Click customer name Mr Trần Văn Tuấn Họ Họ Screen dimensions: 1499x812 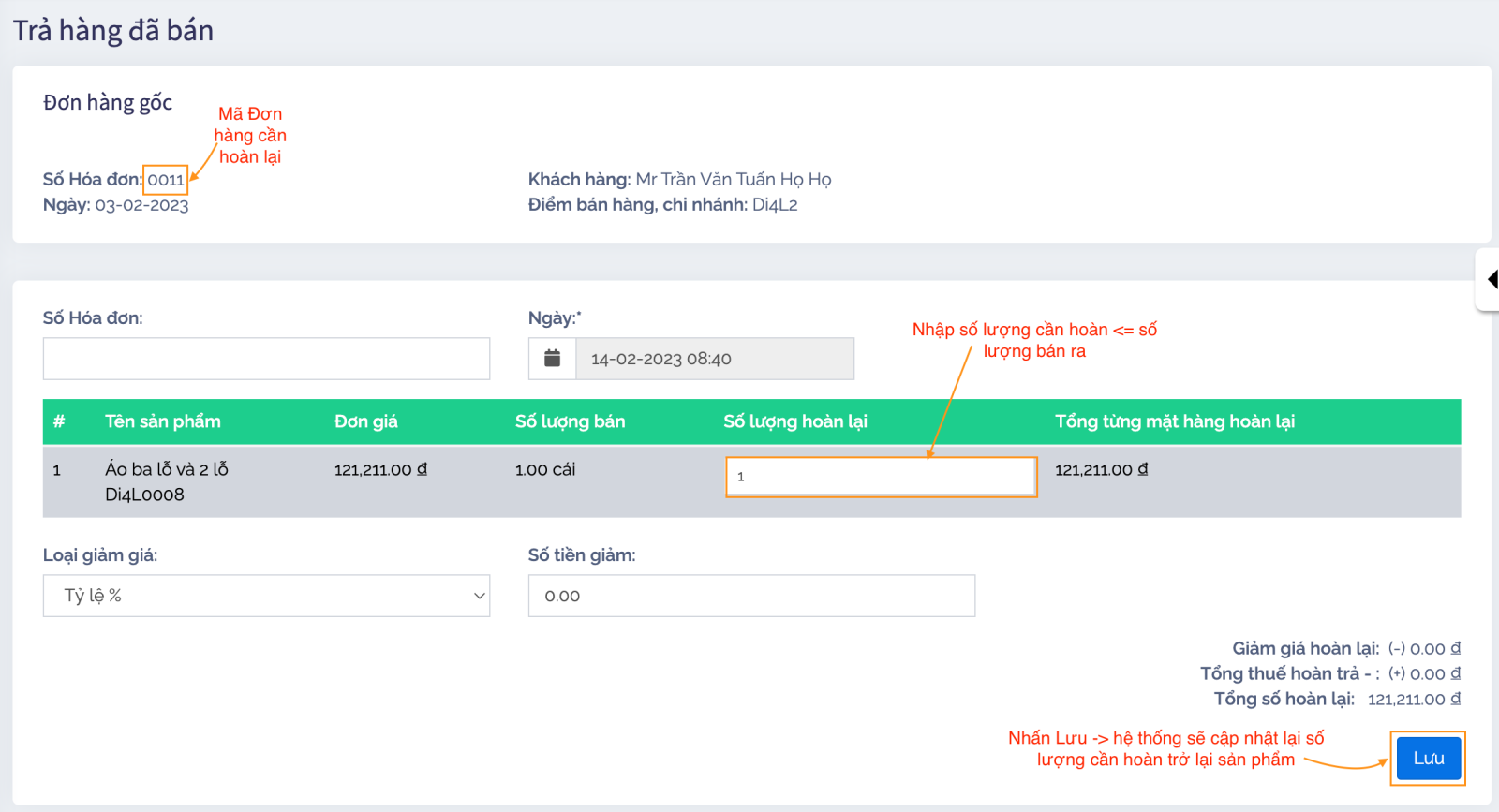click(733, 179)
